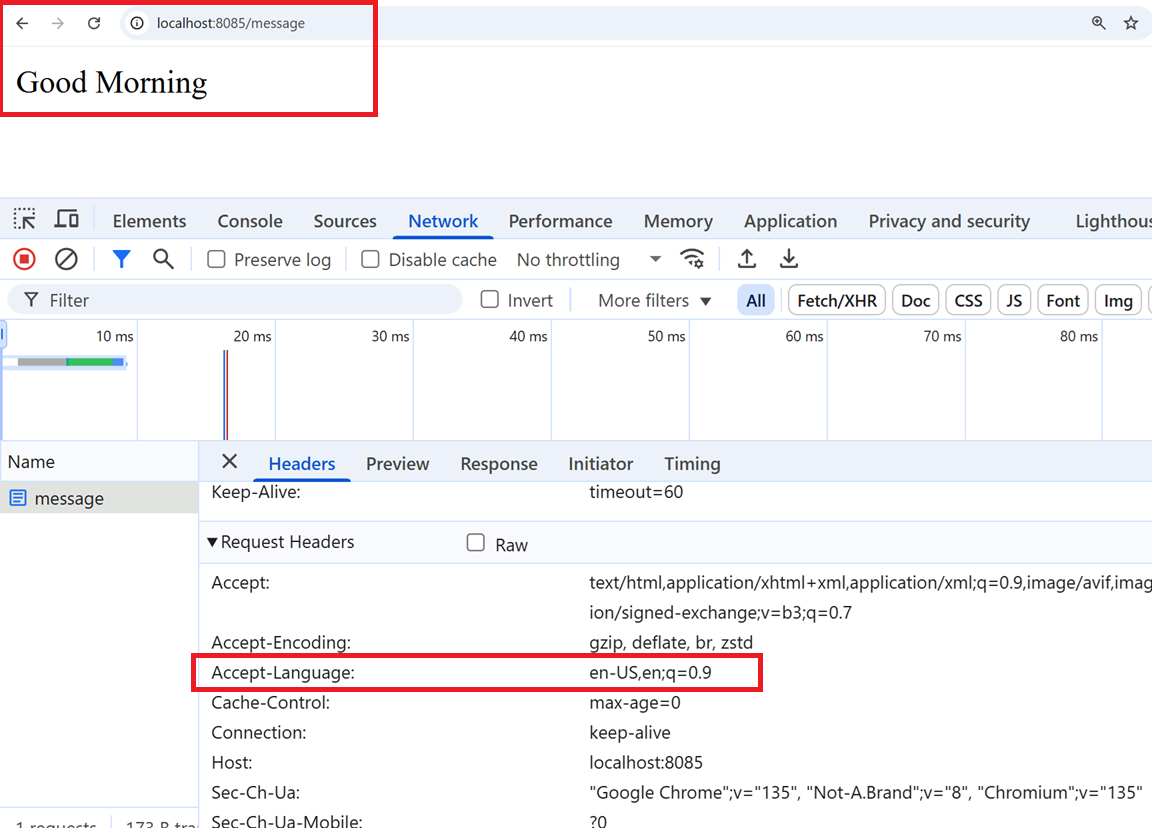Reload the localhost page
The height and width of the screenshot is (828, 1152).
[x=94, y=24]
